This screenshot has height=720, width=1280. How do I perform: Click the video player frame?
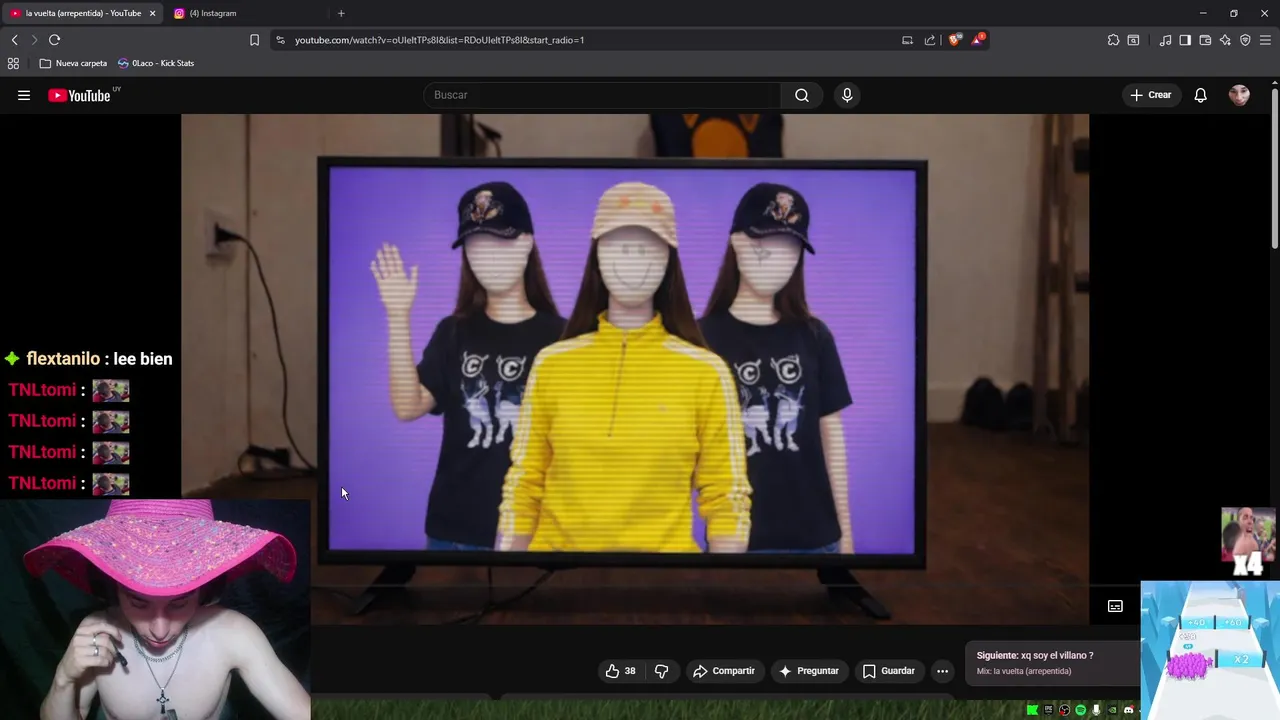tap(635, 369)
